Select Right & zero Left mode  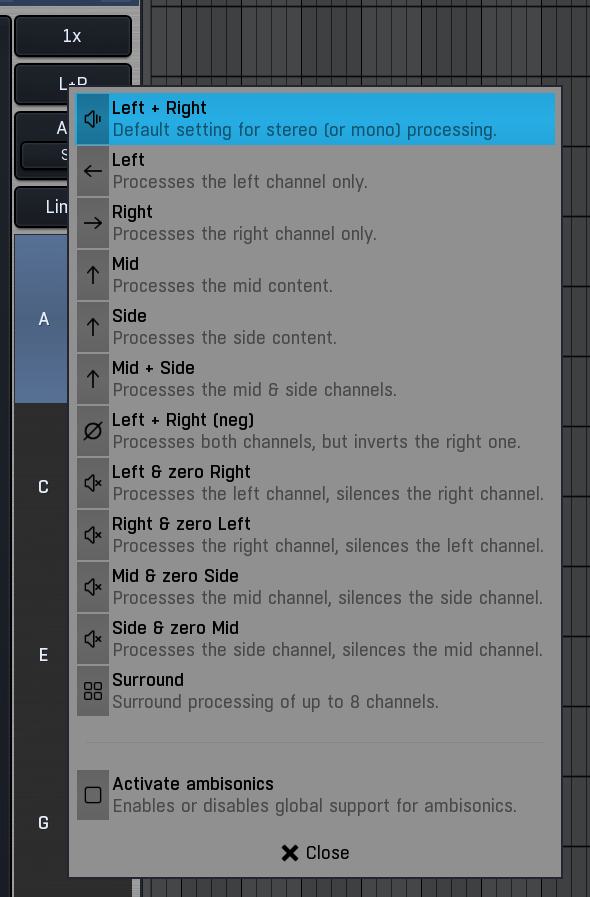click(316, 535)
